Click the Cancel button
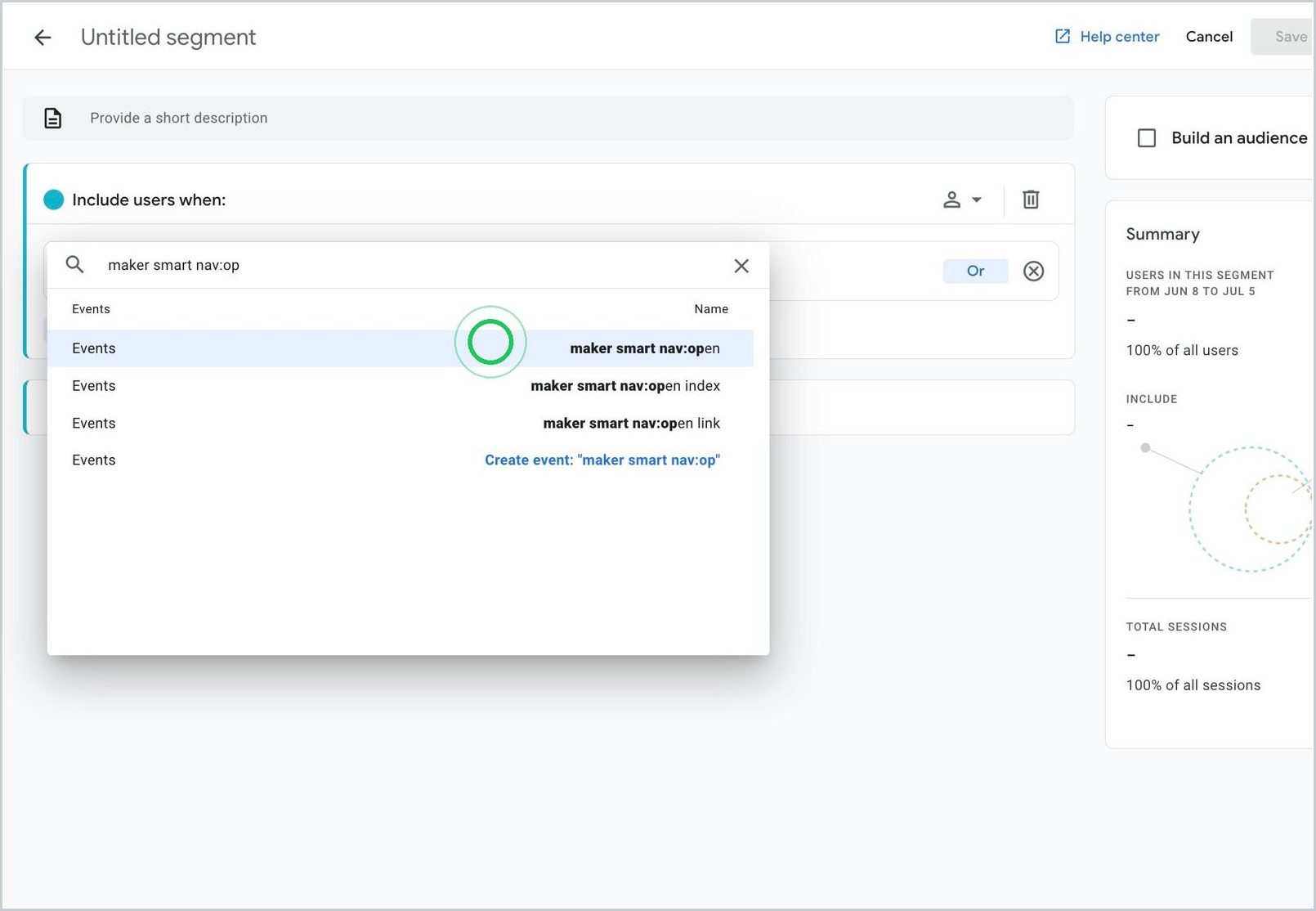1316x911 pixels. 1209,37
